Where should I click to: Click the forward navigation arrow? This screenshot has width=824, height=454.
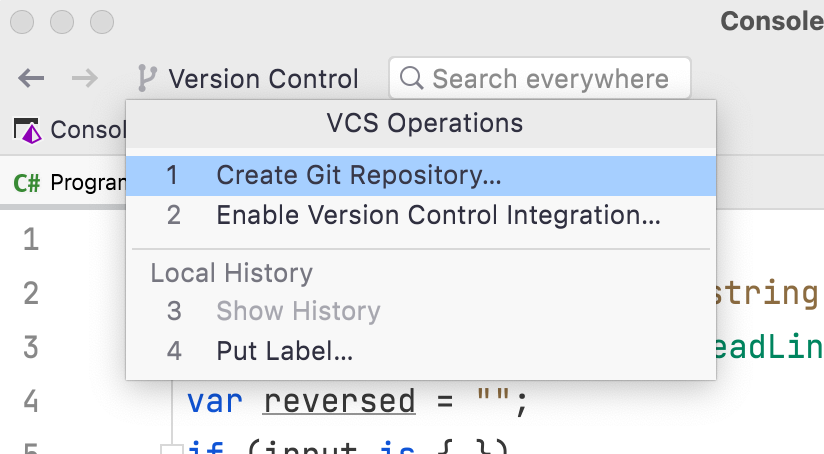click(x=85, y=78)
